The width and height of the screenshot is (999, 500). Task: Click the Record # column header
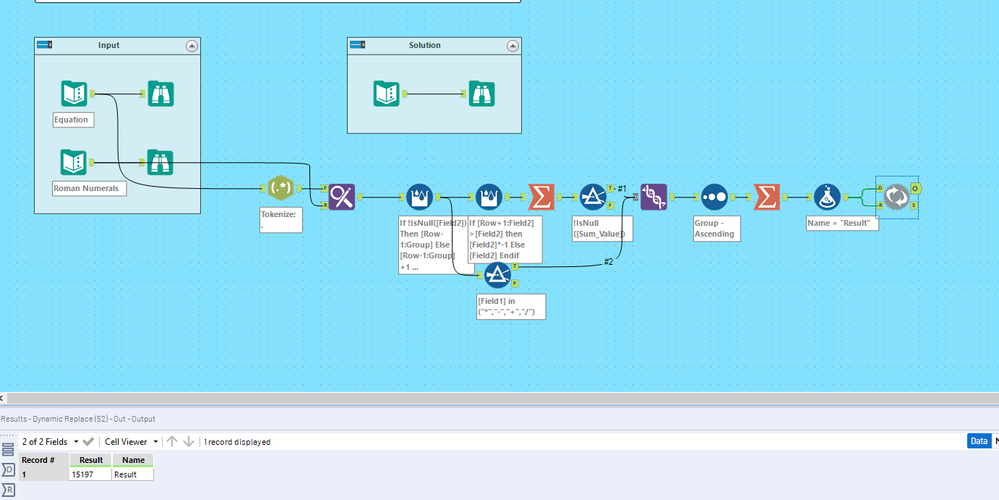pos(44,460)
